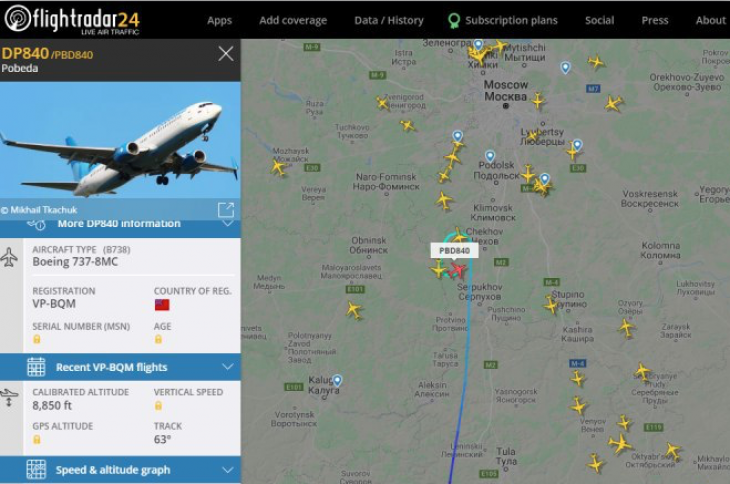Click the lock icon under GPS Altitude
The image size is (730, 484).
(x=37, y=440)
